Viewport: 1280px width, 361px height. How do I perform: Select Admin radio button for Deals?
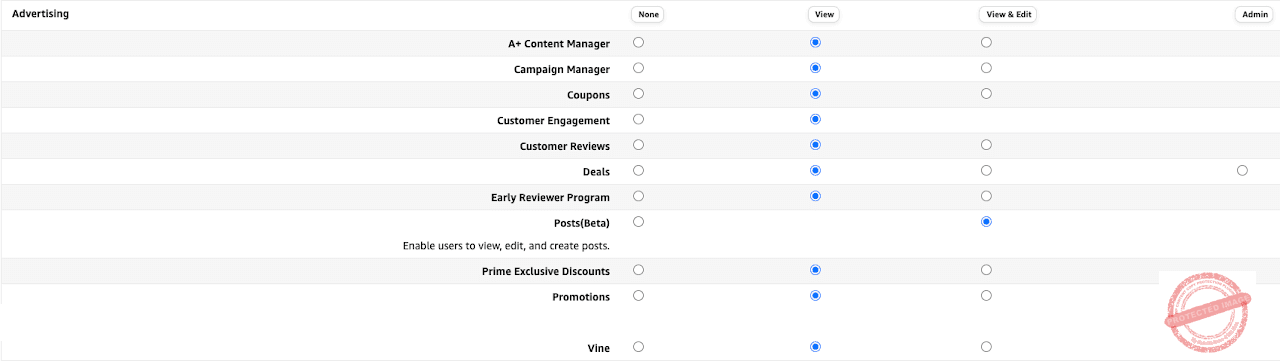point(1242,171)
